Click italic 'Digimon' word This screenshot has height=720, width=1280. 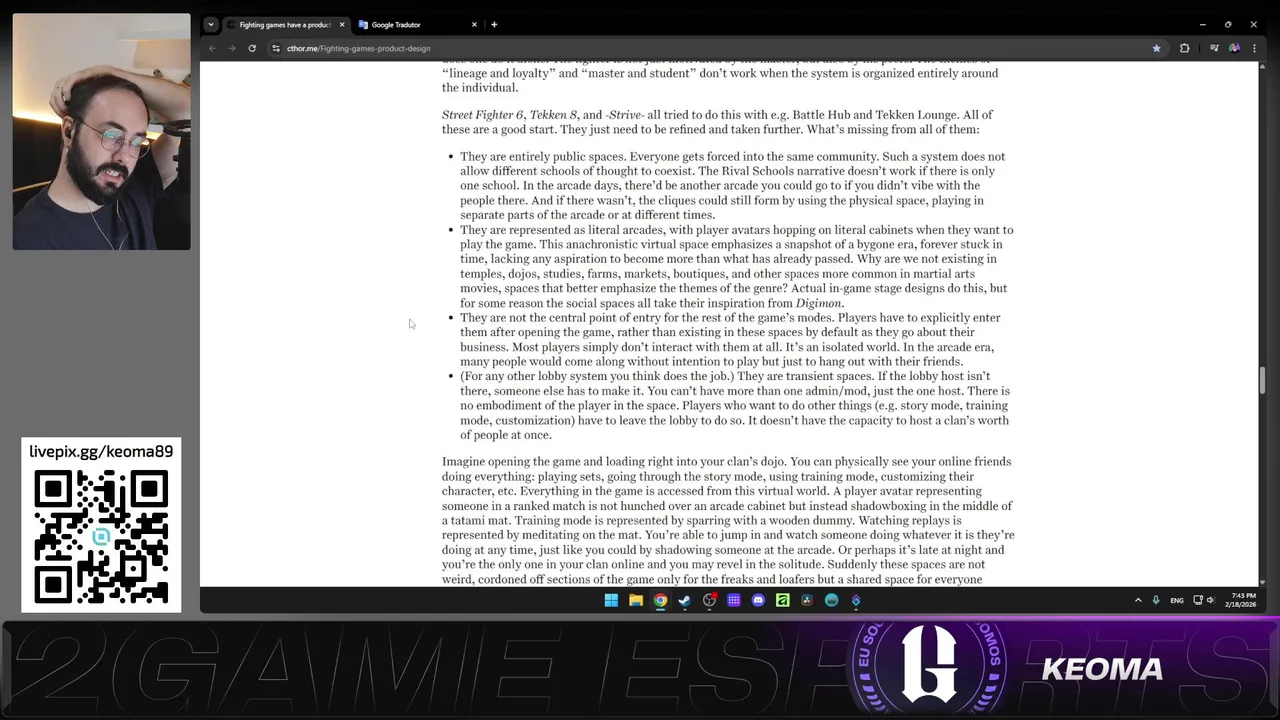pos(819,303)
